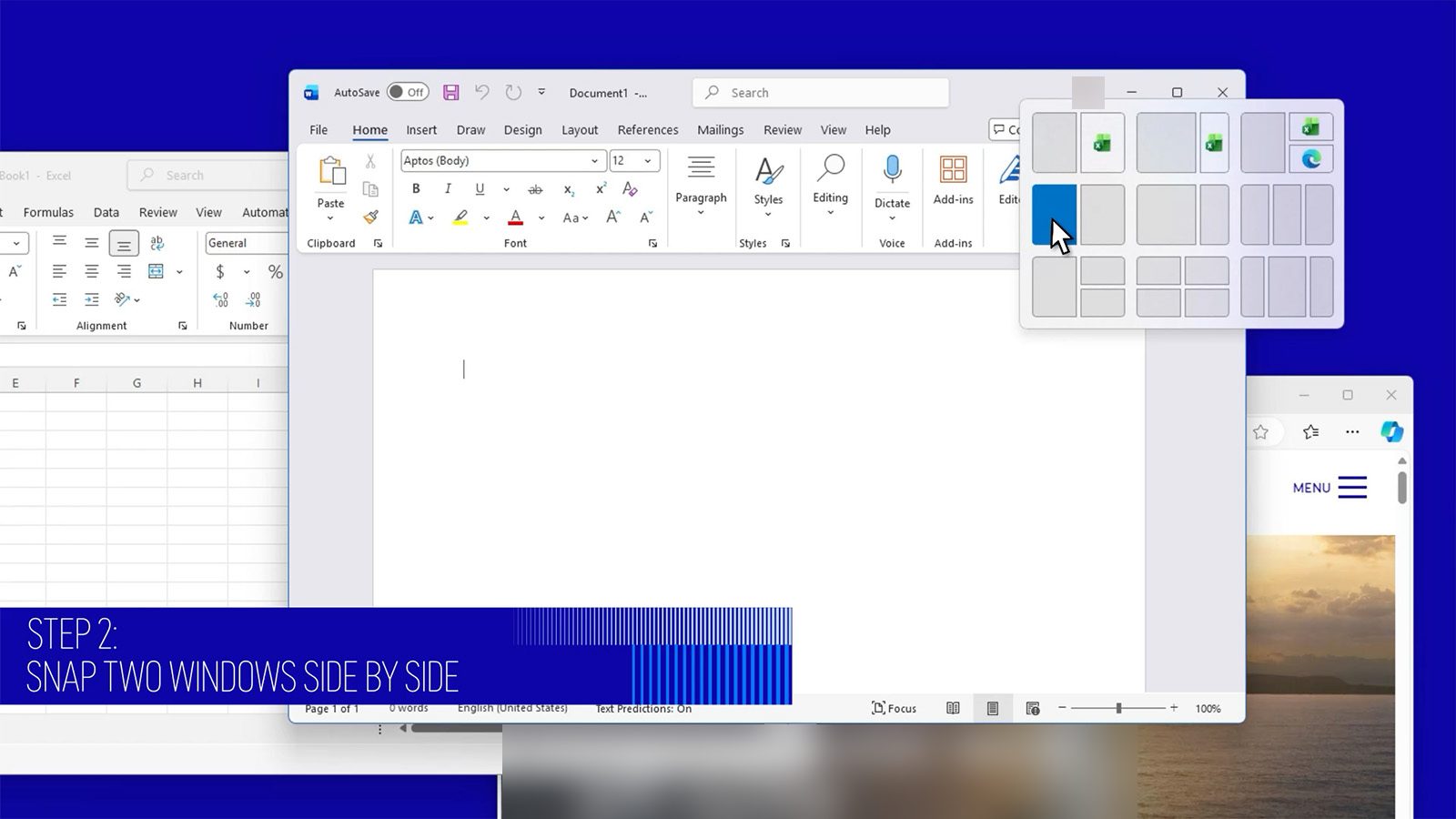Toggle Underline formatting

coord(480,188)
